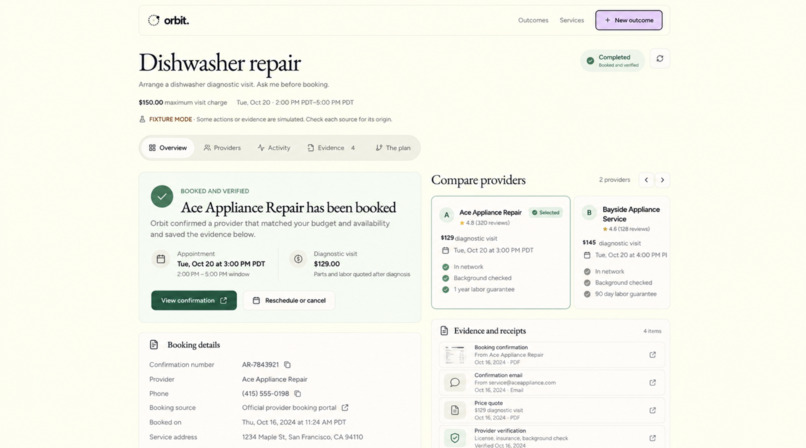
Task: Click the Booked on date Thu, Oct 16
Action: (294, 422)
